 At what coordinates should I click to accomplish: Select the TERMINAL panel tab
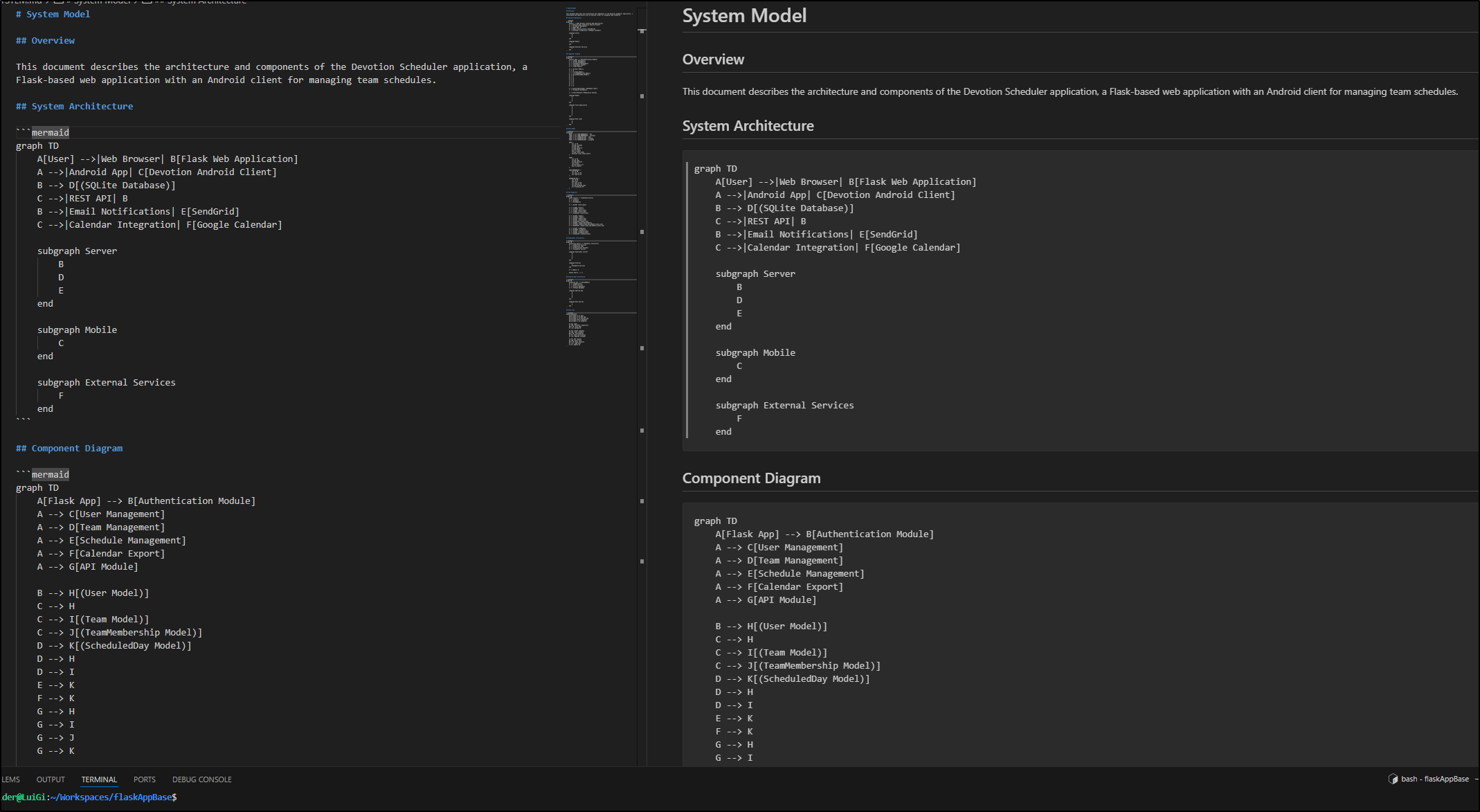(99, 779)
